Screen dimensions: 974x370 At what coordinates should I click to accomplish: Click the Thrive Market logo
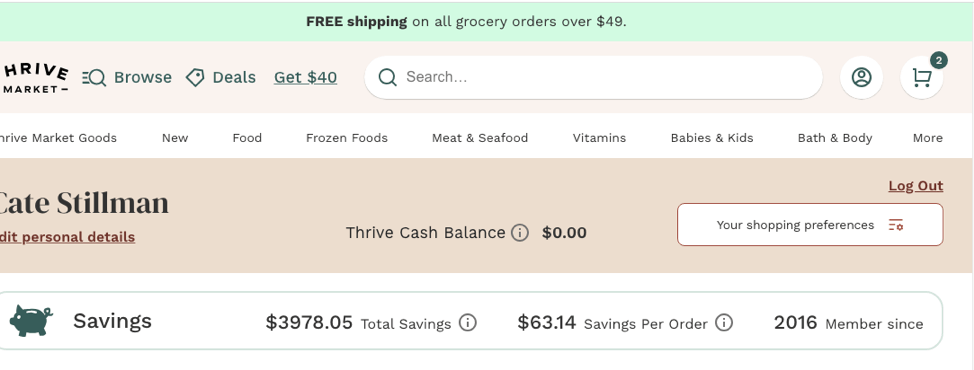tap(34, 78)
